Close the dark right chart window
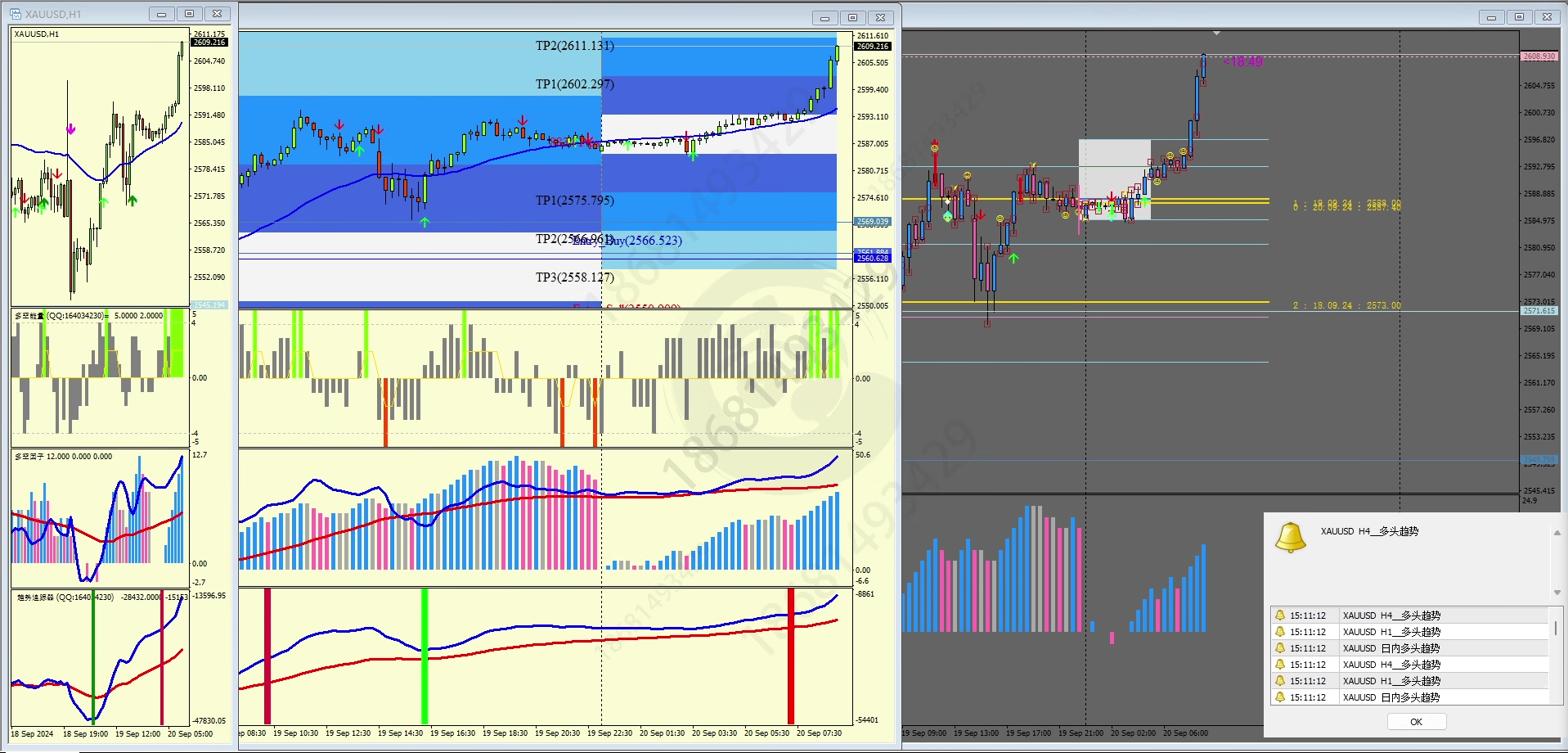 pyautogui.click(x=1547, y=17)
